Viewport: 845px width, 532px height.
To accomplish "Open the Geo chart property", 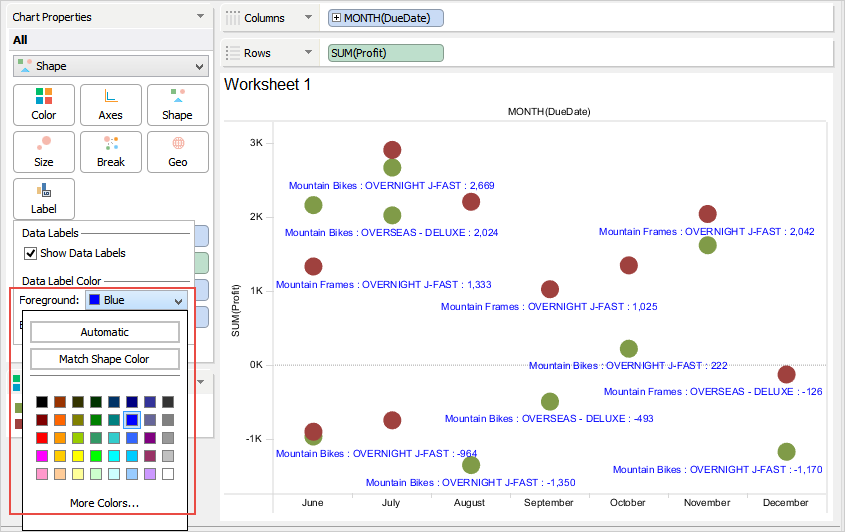I will 177,151.
